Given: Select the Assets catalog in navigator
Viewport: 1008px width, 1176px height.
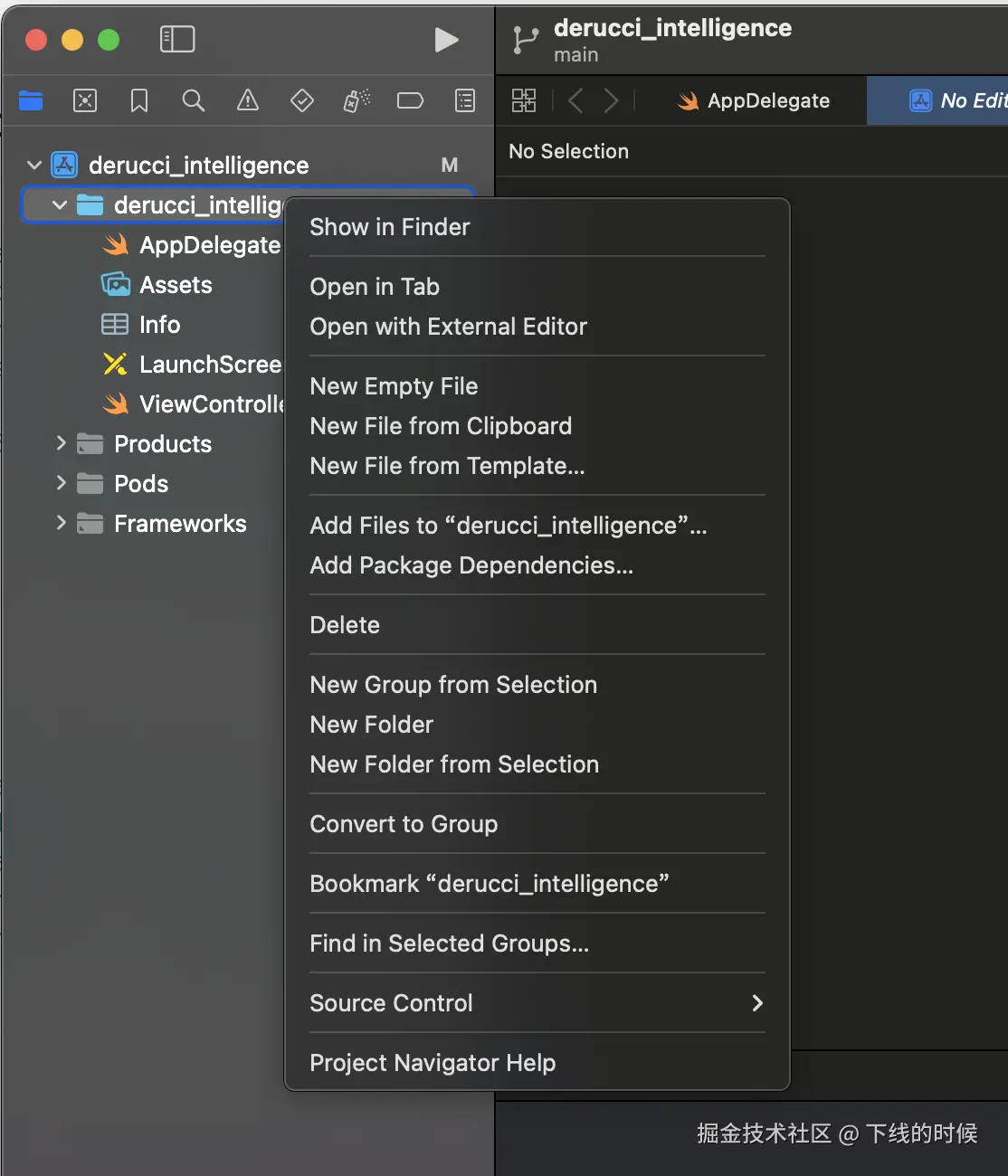Looking at the screenshot, I should 176,285.
